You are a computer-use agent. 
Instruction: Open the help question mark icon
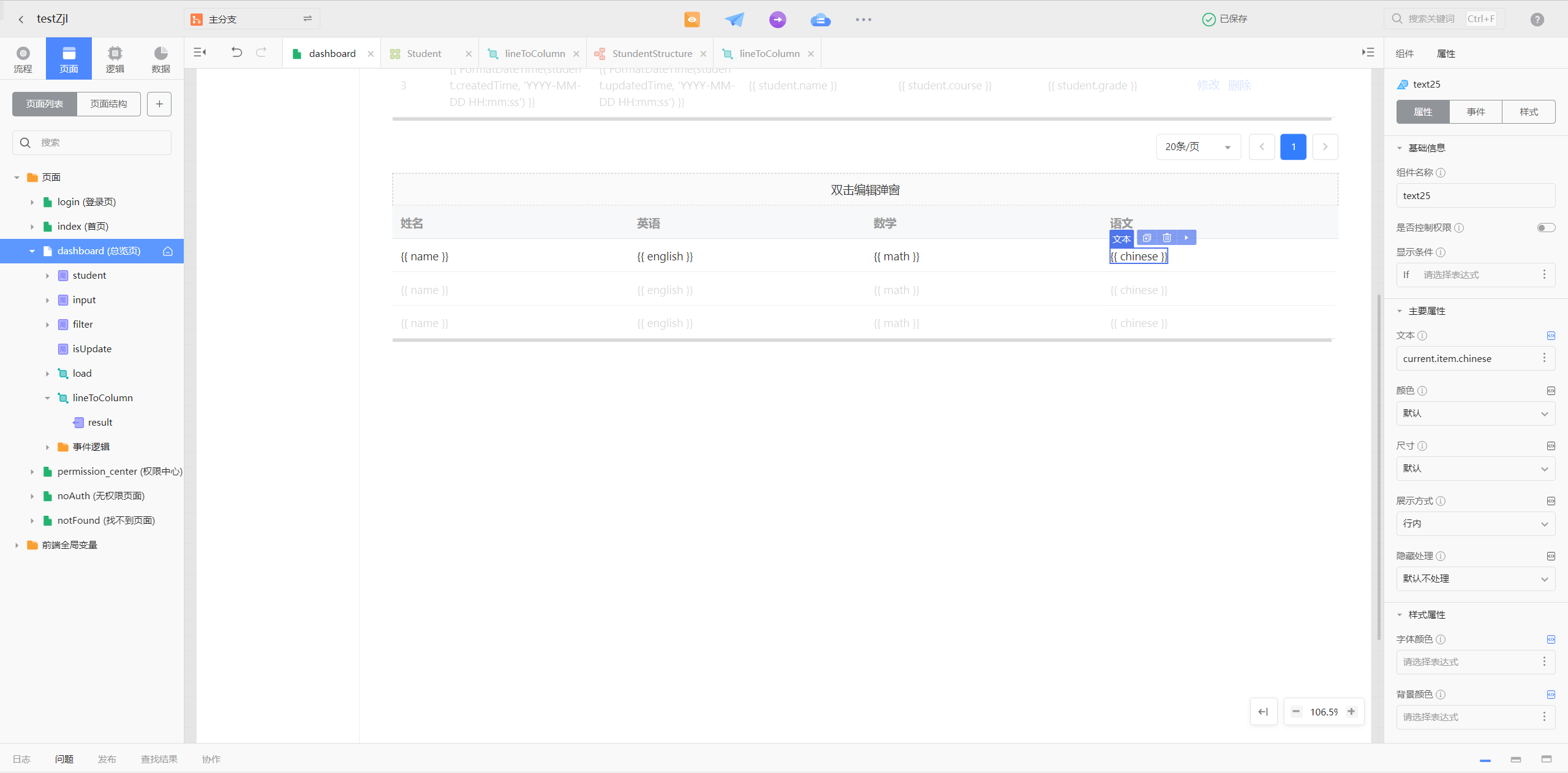pos(1537,20)
